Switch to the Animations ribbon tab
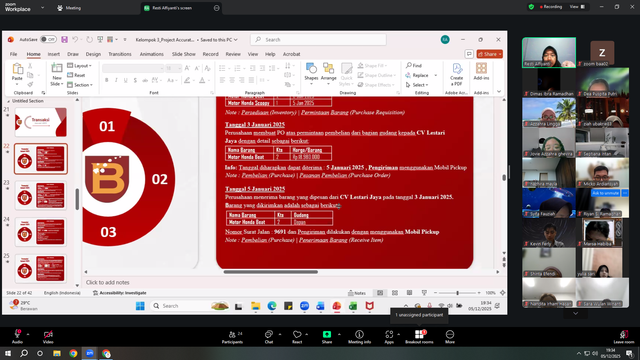This screenshot has height=360, width=640. [x=151, y=54]
